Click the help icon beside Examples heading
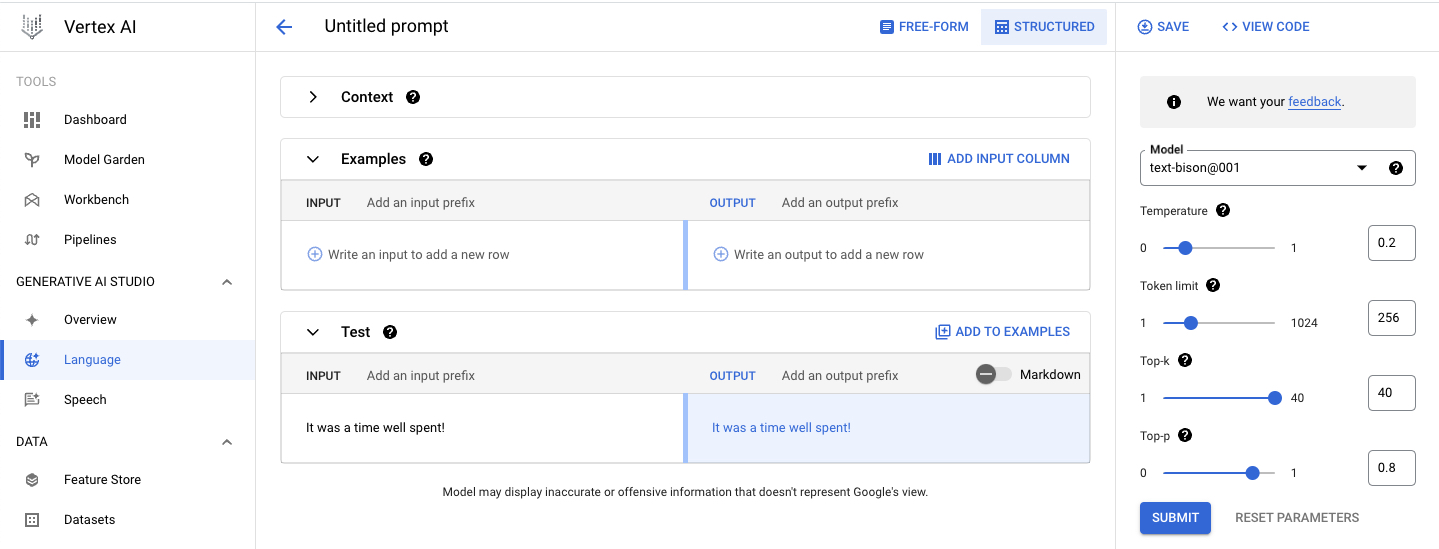The width and height of the screenshot is (1439, 549). (426, 159)
